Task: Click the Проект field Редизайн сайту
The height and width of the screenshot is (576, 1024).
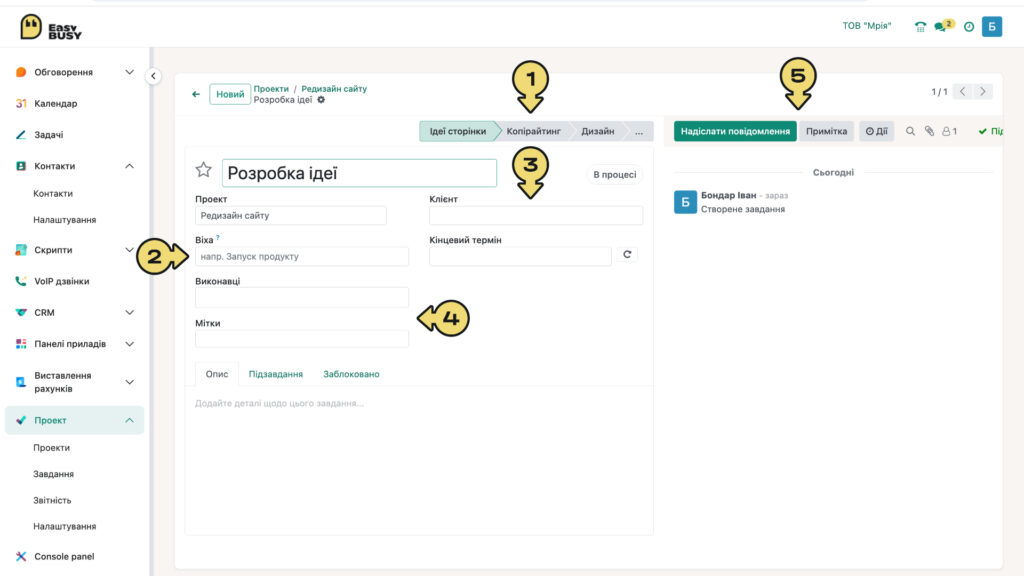Action: [x=291, y=216]
